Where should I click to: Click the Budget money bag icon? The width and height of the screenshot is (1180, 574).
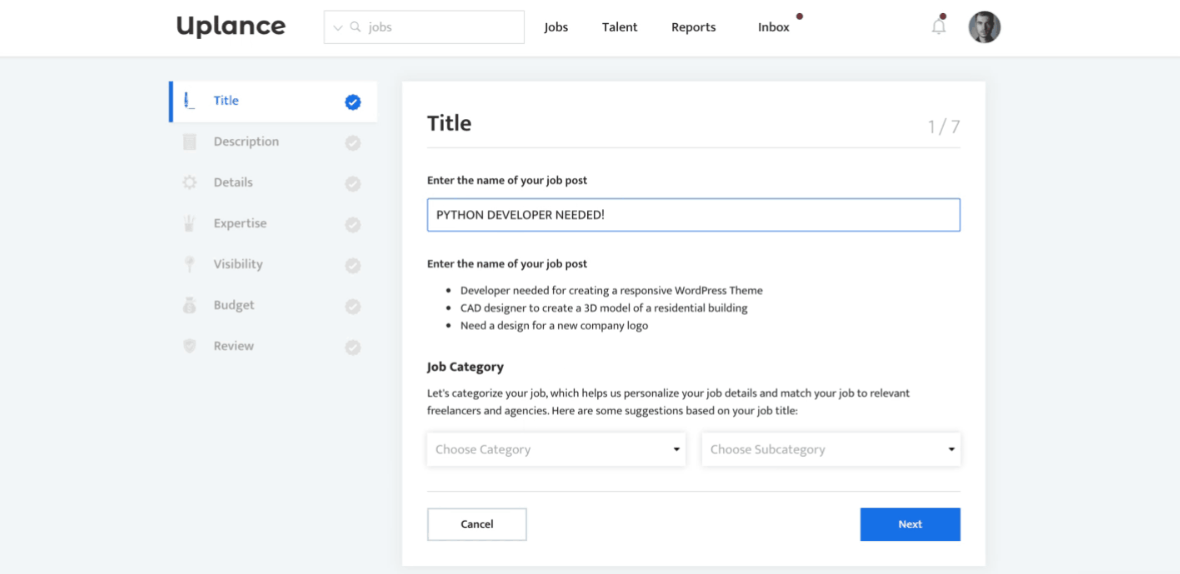pos(190,306)
